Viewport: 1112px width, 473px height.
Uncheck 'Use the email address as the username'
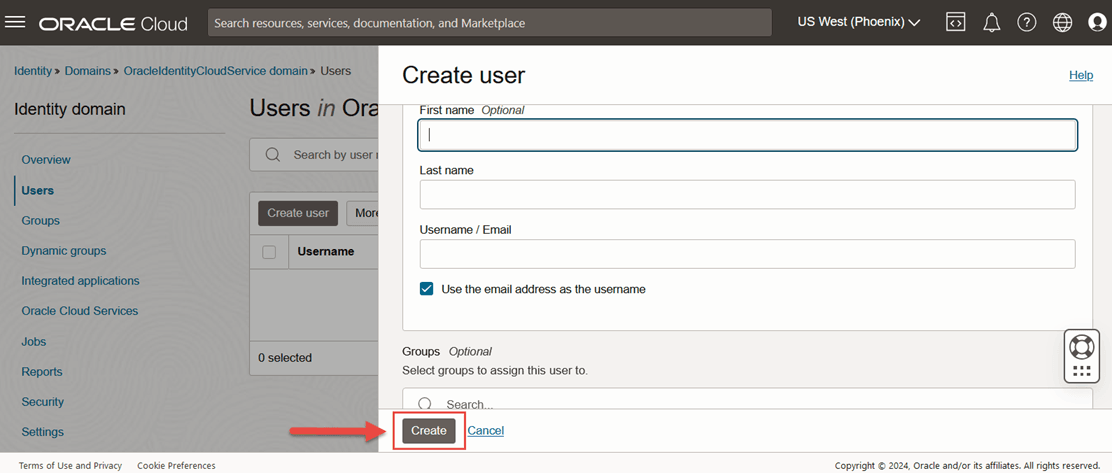426,289
